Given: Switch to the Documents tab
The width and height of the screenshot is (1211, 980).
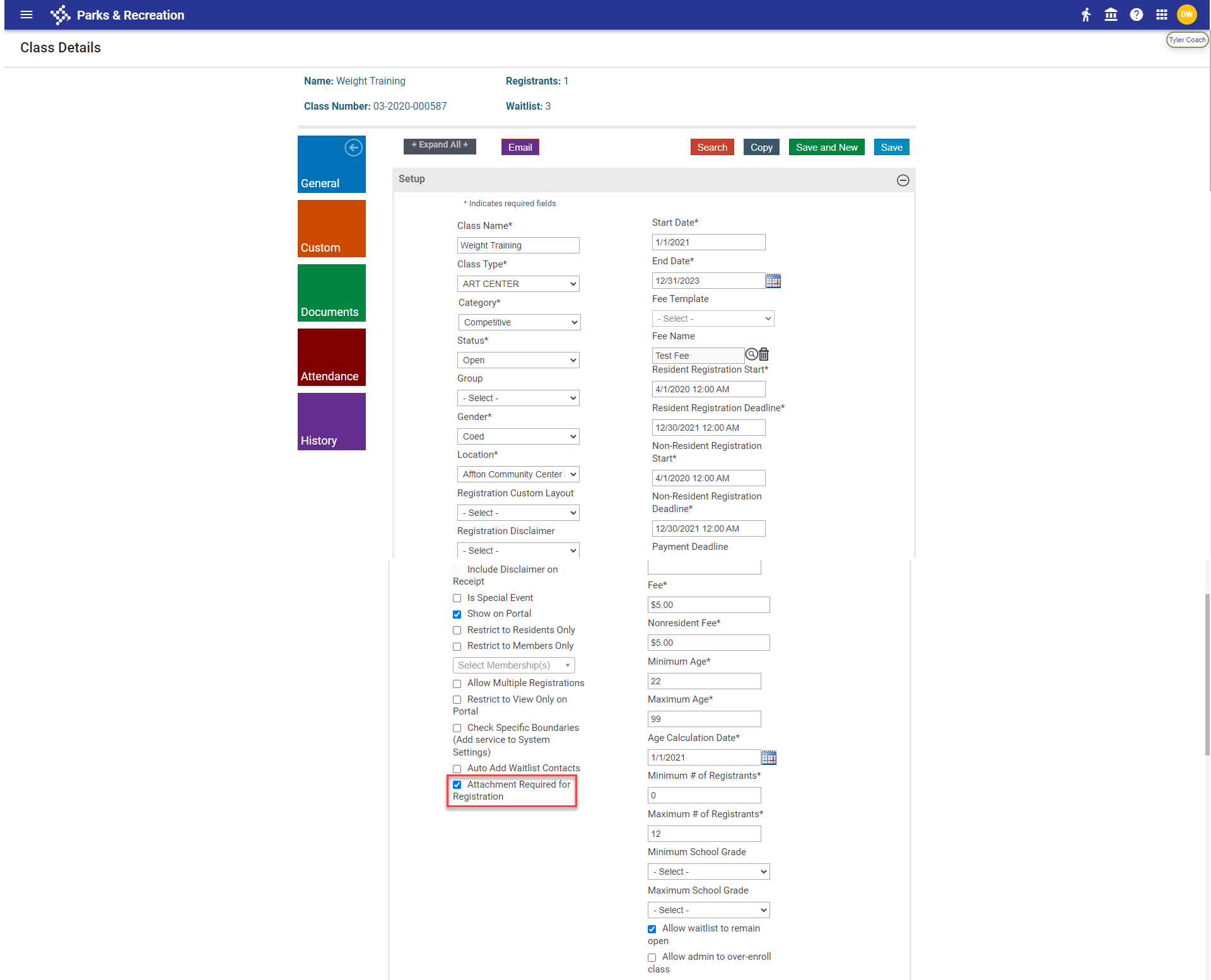Looking at the screenshot, I should (331, 293).
